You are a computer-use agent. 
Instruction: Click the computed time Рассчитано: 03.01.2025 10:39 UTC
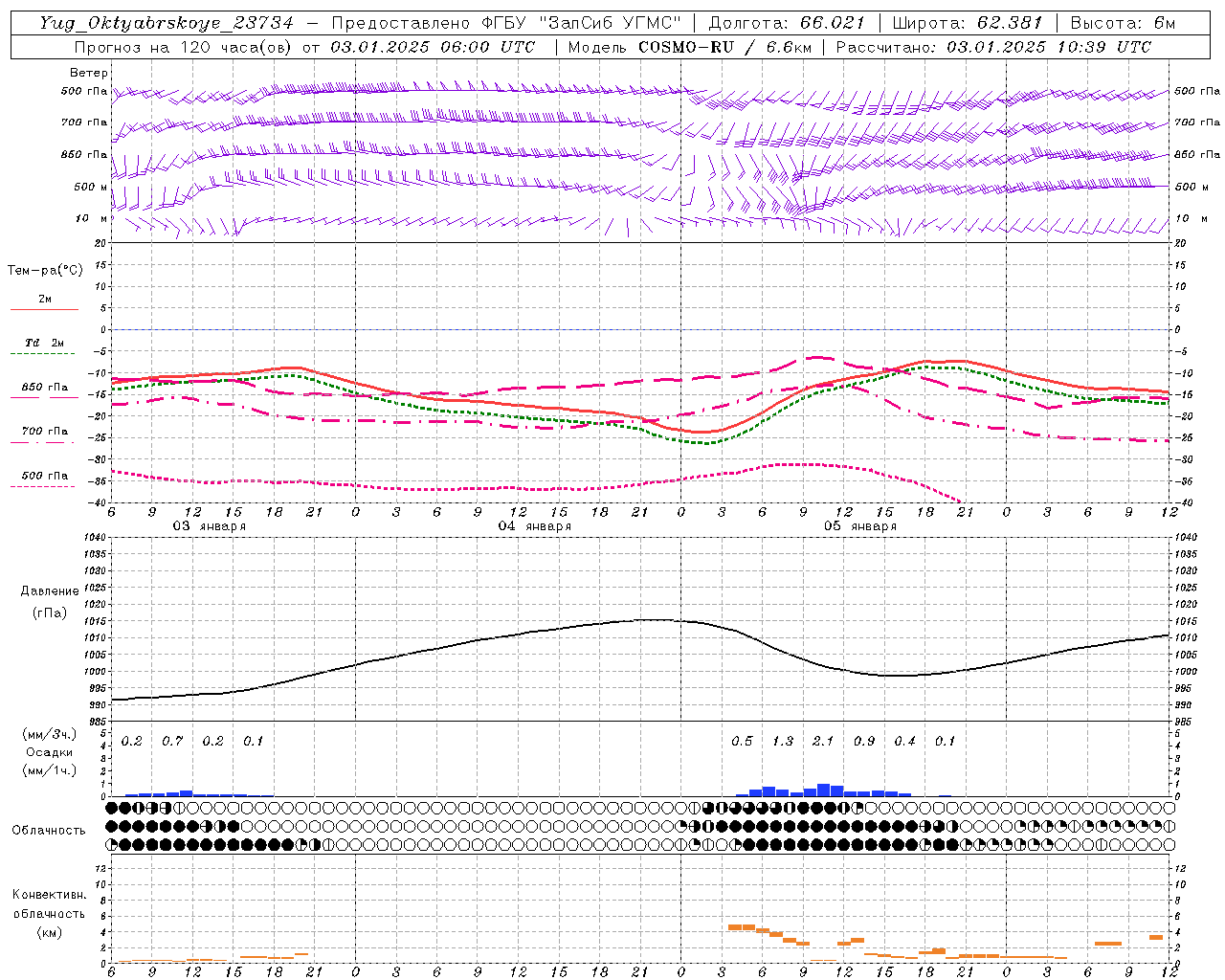pos(993,47)
